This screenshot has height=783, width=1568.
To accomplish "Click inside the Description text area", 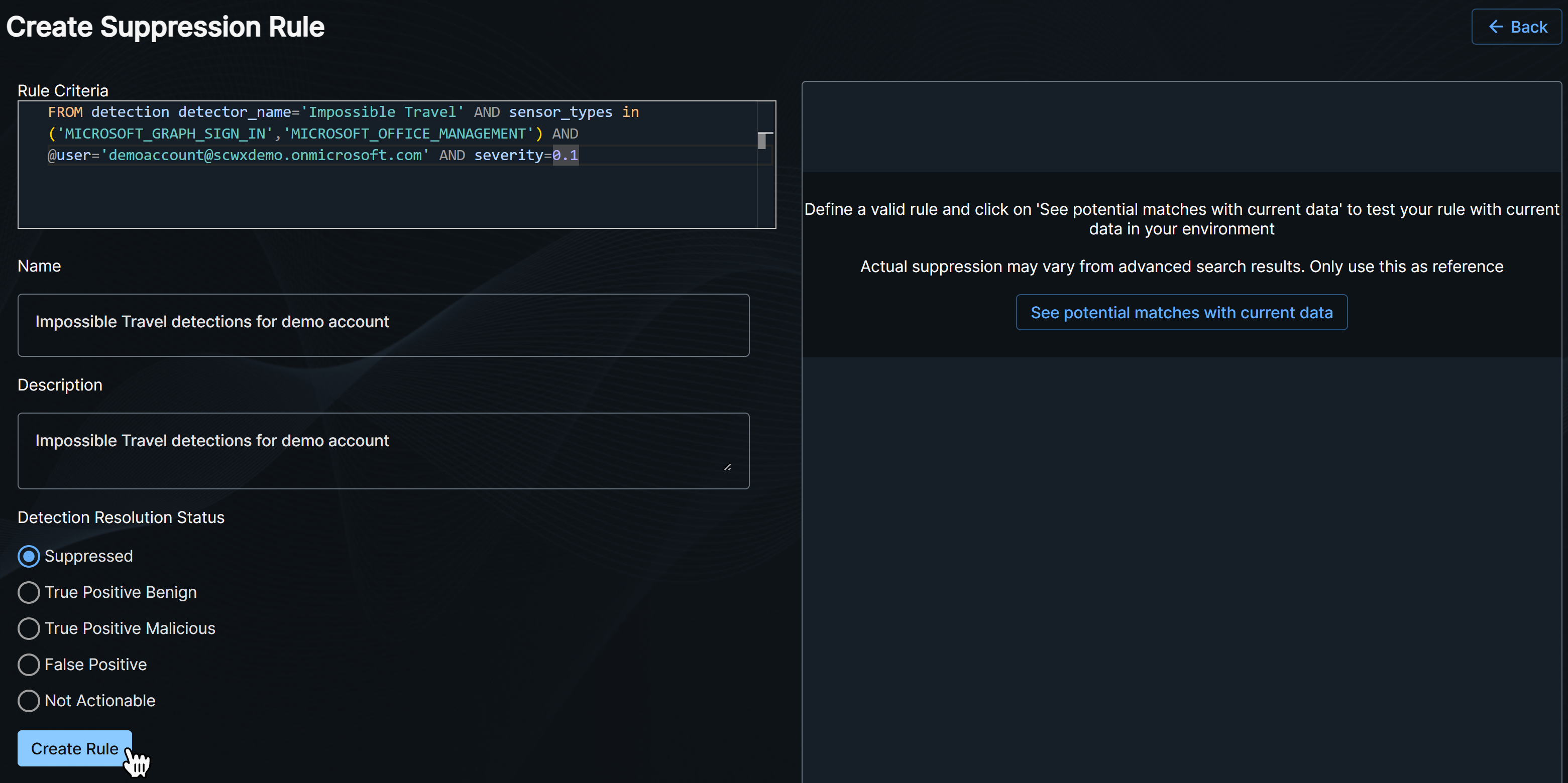I will click(383, 451).
